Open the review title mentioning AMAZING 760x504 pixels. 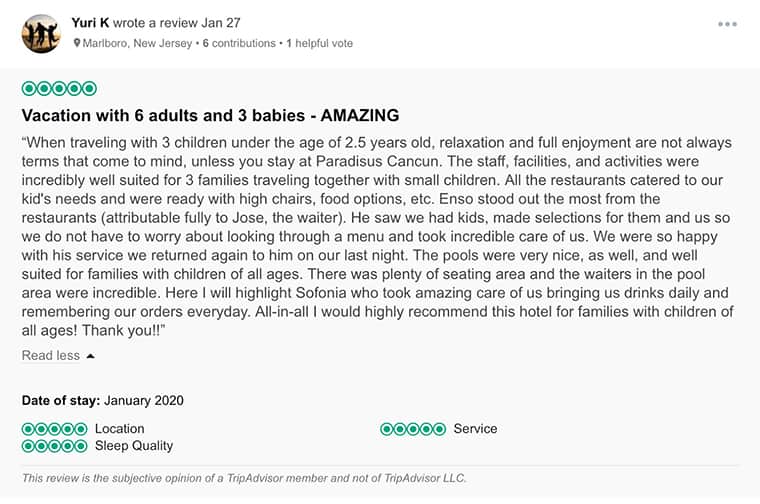210,115
